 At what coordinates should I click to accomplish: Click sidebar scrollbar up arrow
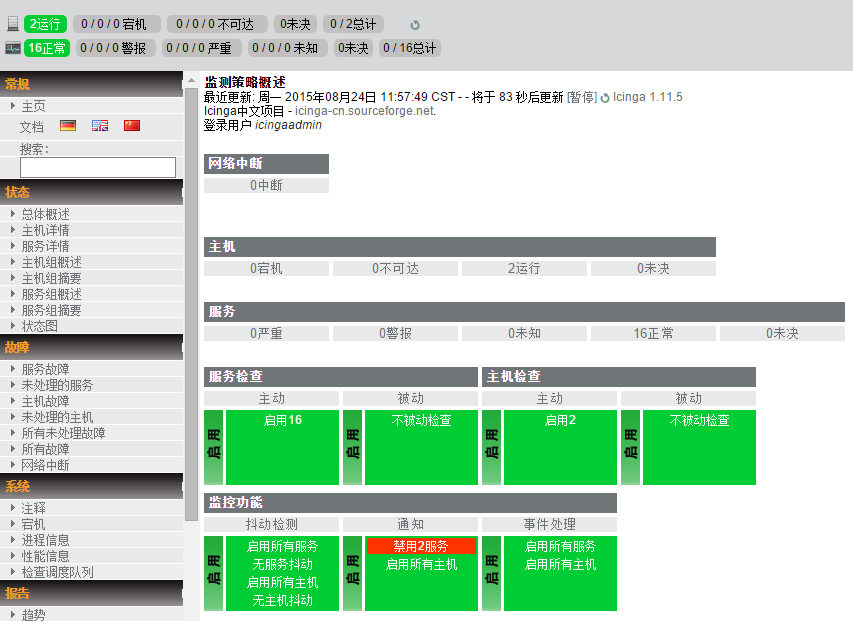(x=191, y=80)
